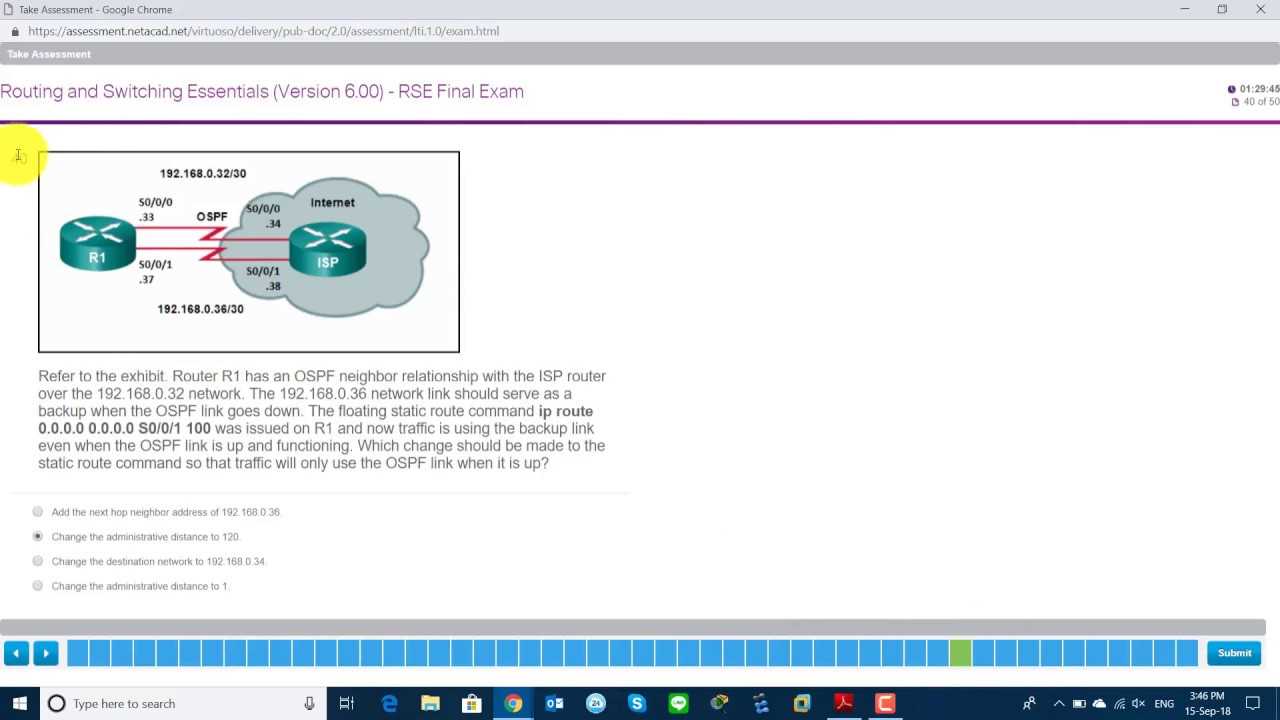This screenshot has width=1280, height=720.
Task: Click the Cortana microphone icon
Action: (x=309, y=703)
